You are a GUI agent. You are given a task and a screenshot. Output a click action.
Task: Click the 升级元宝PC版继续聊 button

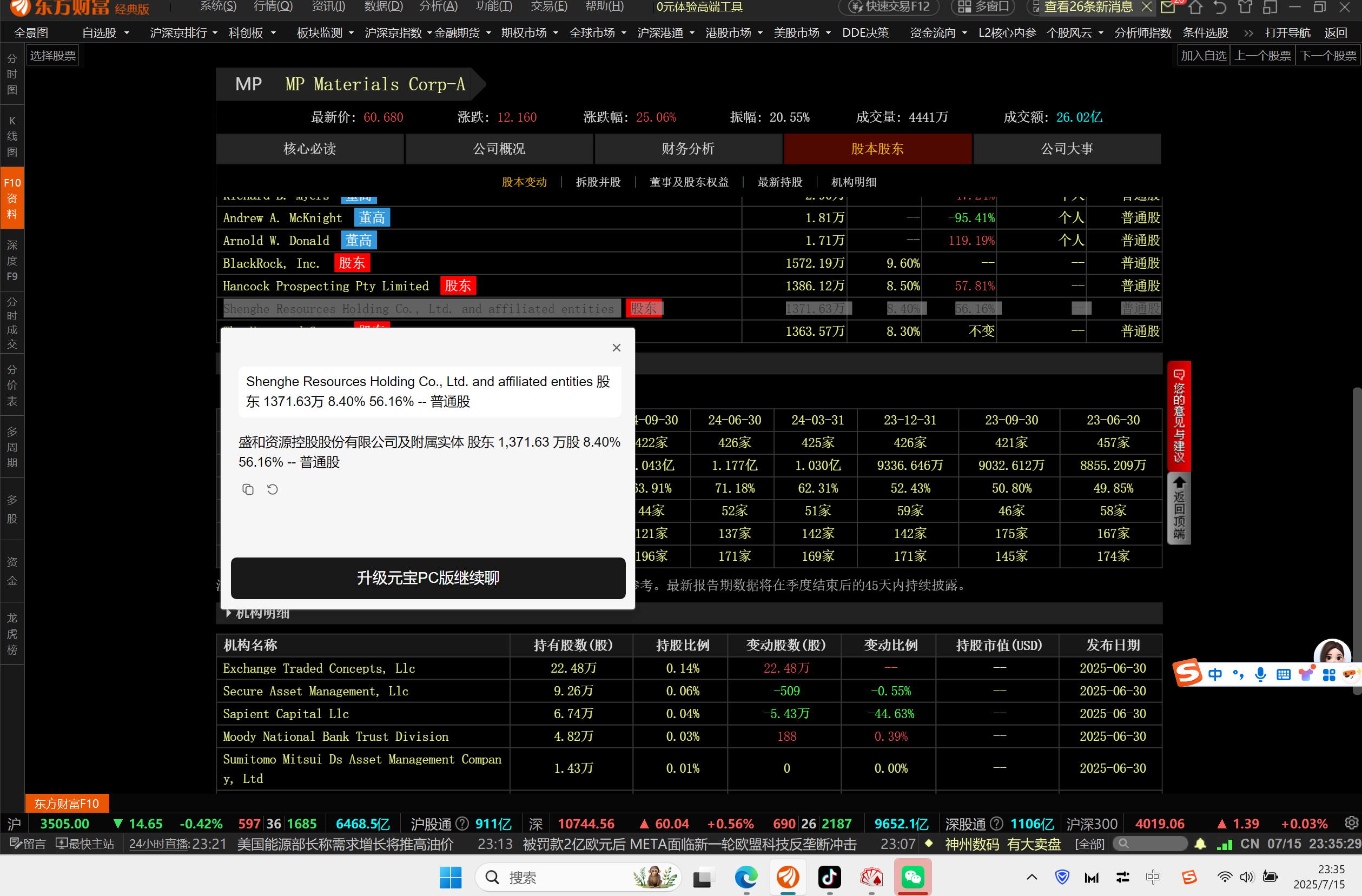(x=428, y=578)
